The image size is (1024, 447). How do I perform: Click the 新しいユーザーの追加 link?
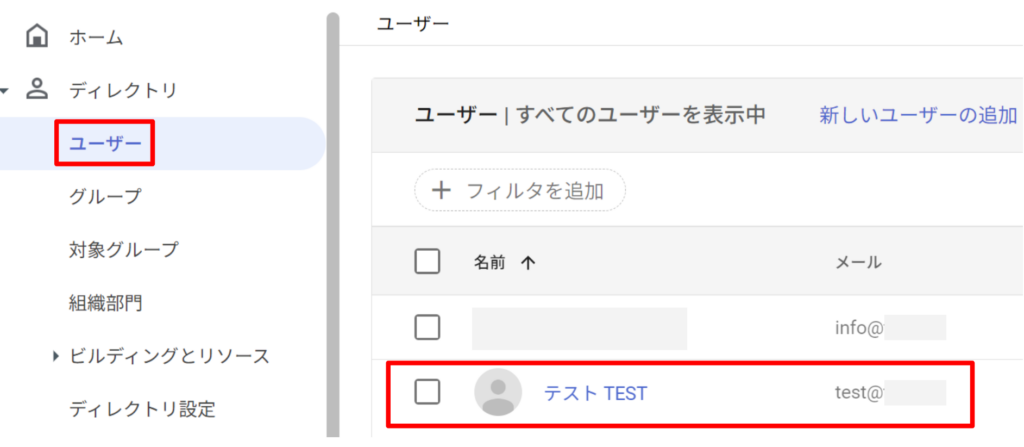[x=918, y=115]
